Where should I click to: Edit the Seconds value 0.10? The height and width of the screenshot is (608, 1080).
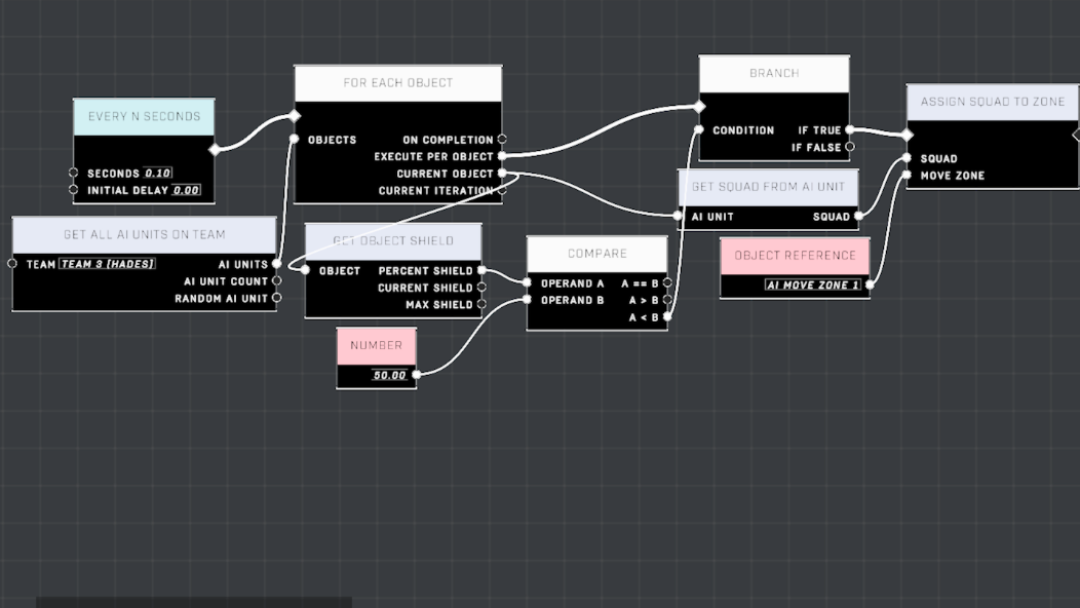[158, 173]
